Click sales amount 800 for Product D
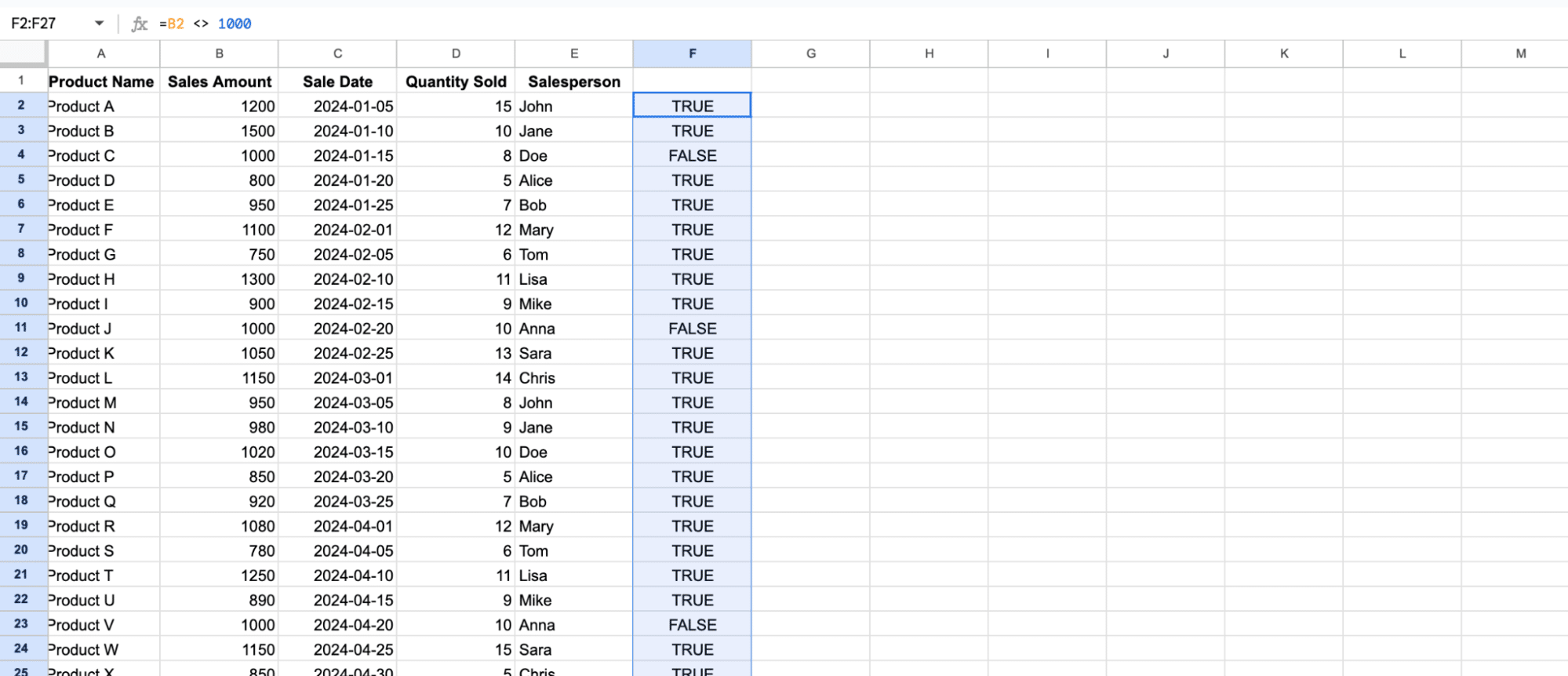The height and width of the screenshot is (676, 1568). coord(220,180)
